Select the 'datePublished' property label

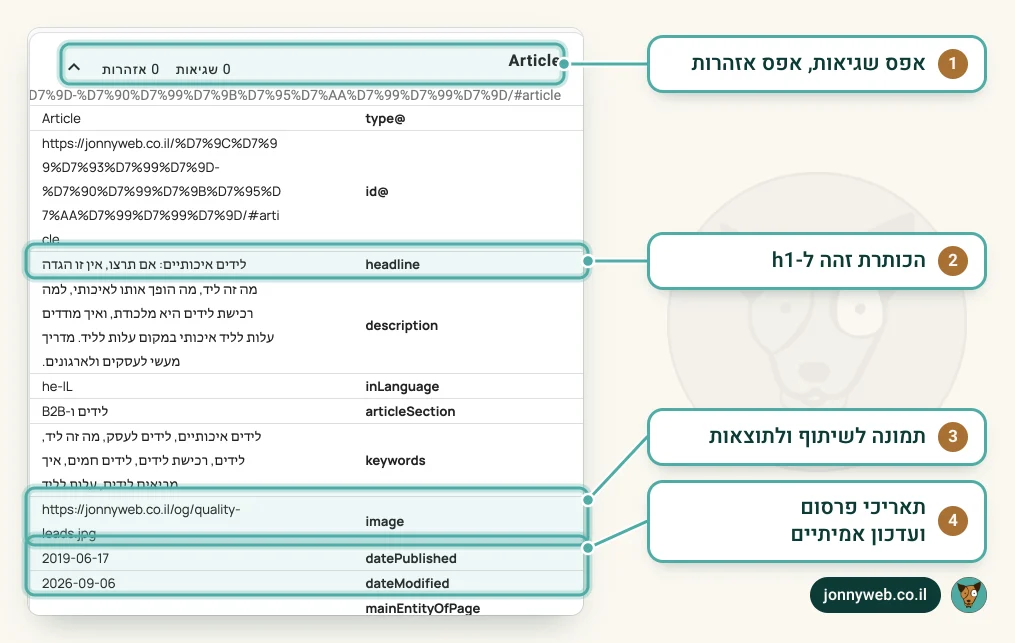pos(410,558)
